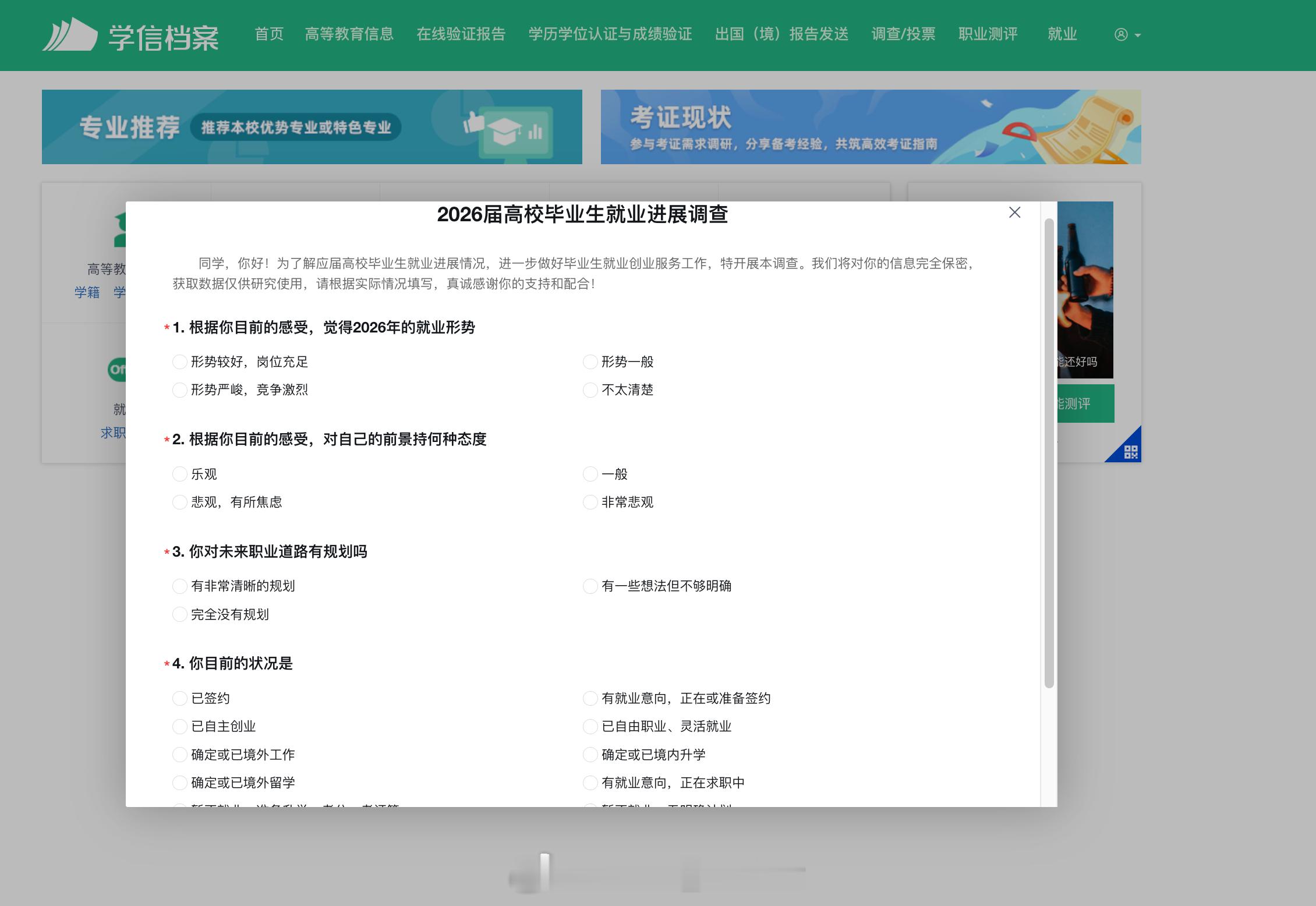Open 高等教育信息 menu item

pyautogui.click(x=349, y=34)
